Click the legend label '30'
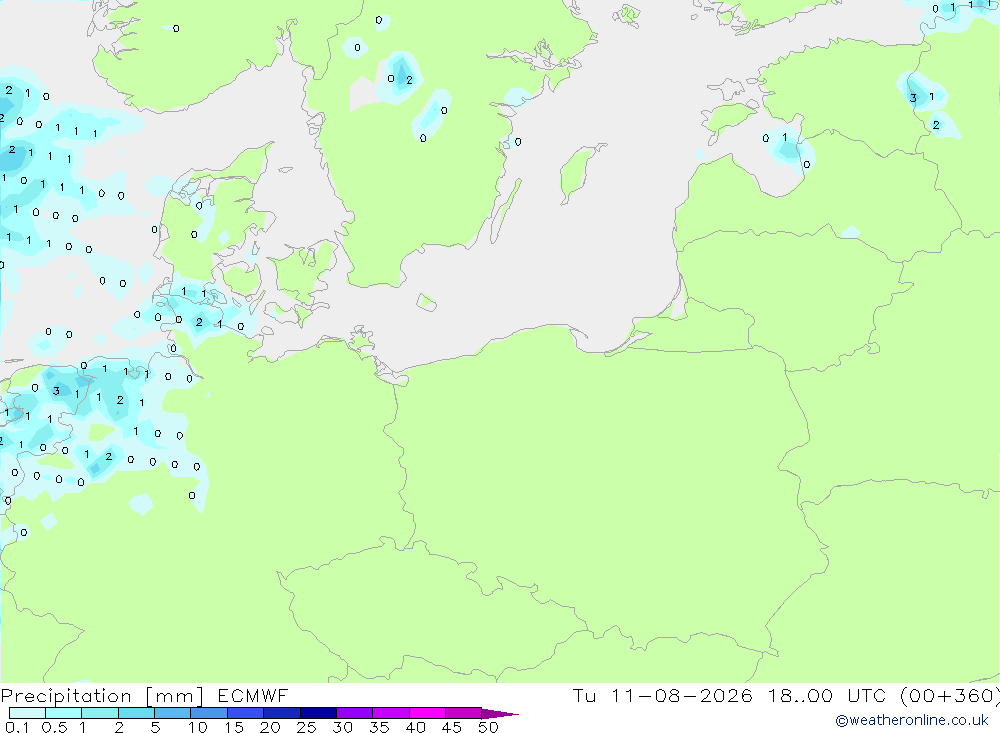Viewport: 1000px width, 733px height. coord(342,727)
